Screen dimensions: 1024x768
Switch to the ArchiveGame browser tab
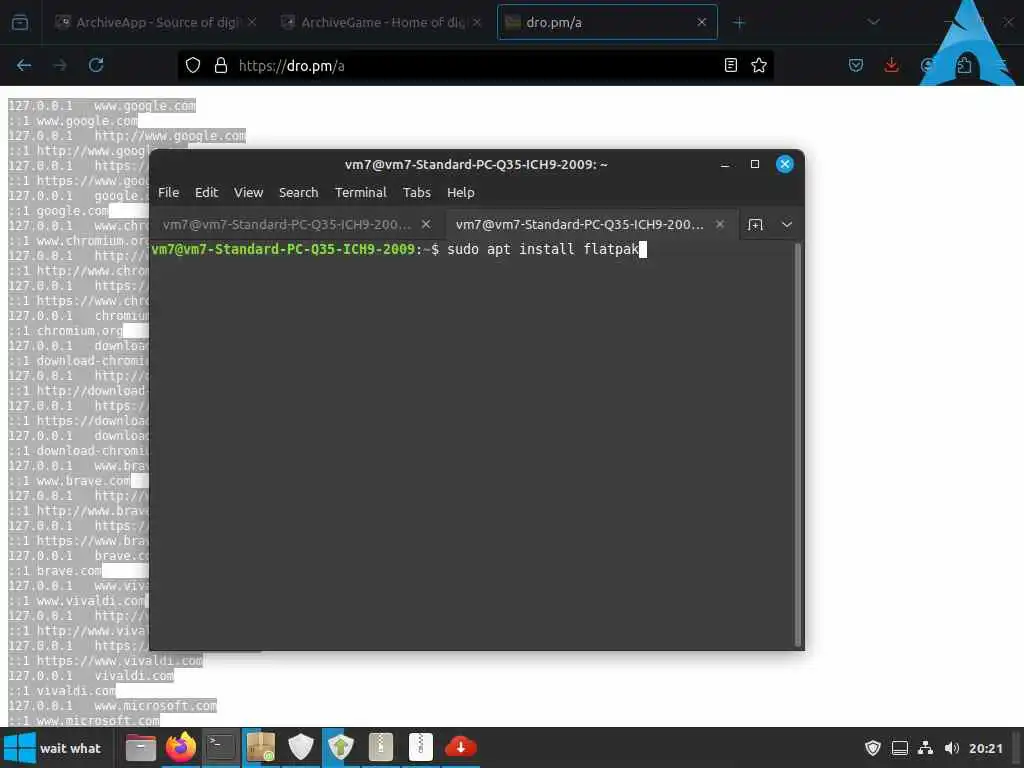click(x=382, y=23)
